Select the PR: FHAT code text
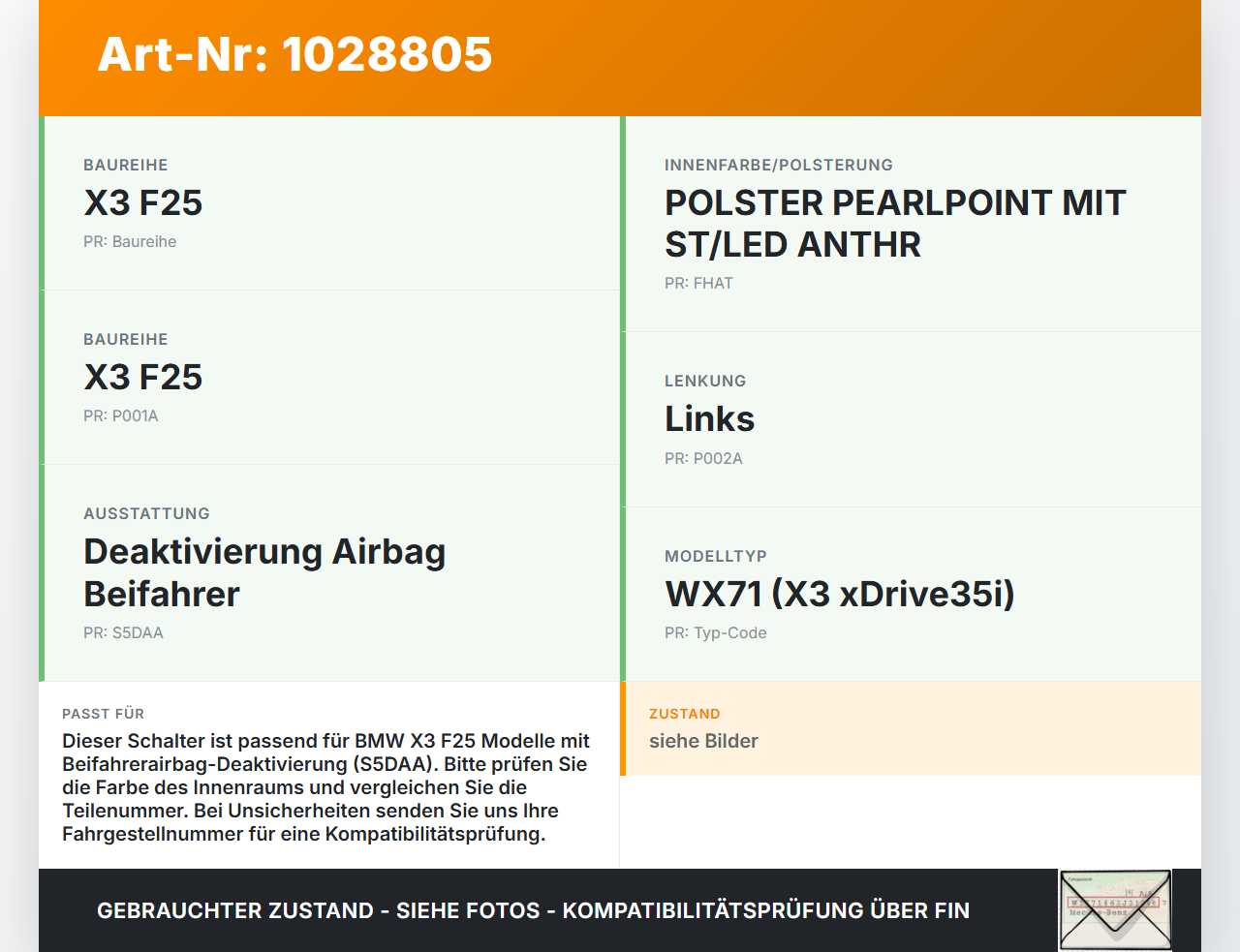 tap(698, 284)
